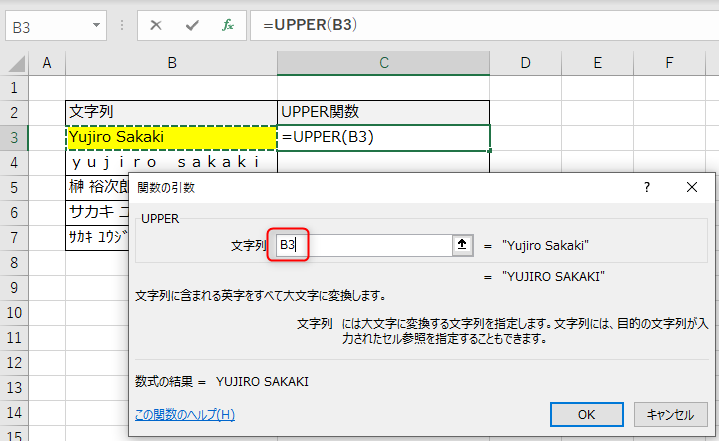Image resolution: width=719 pixels, height=441 pixels.
Task: Select the column C header
Action: click(x=384, y=63)
